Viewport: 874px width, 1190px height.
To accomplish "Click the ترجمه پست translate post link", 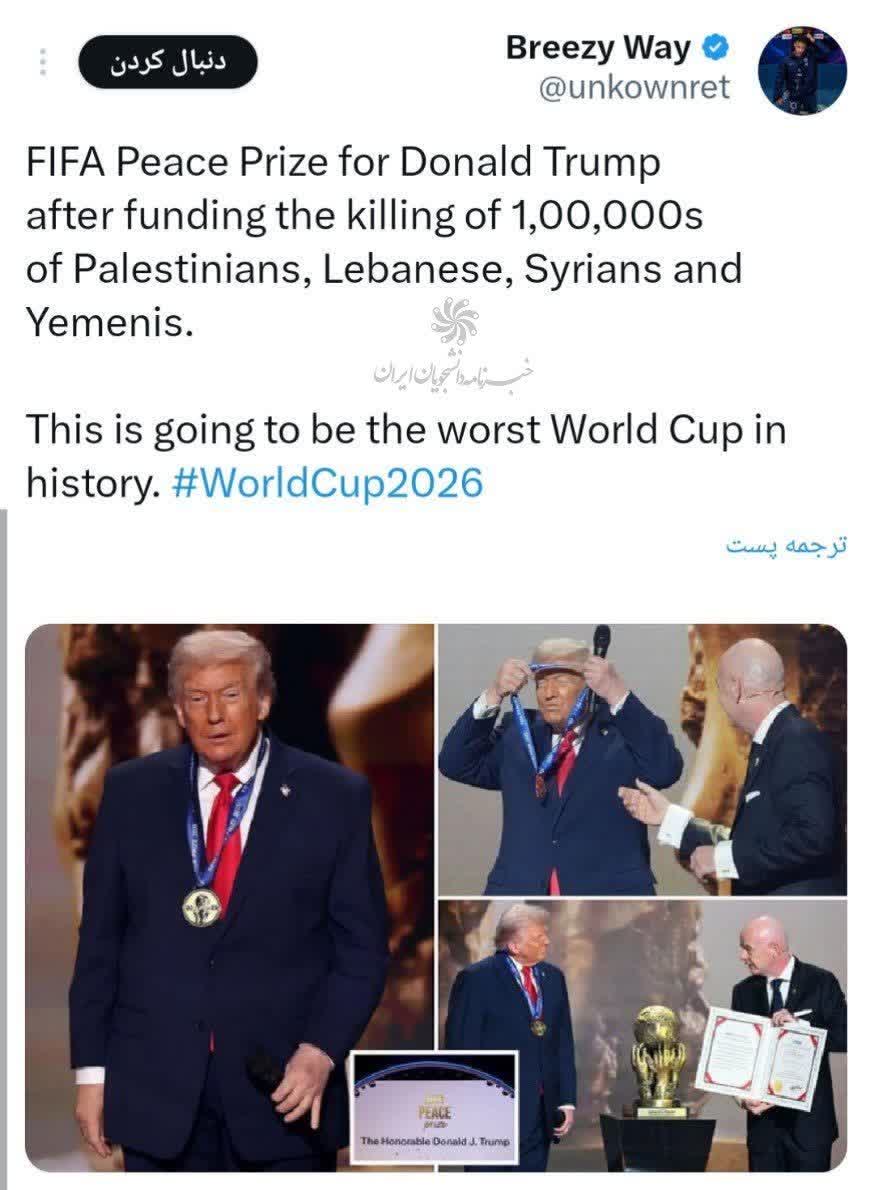I will click(x=786, y=545).
